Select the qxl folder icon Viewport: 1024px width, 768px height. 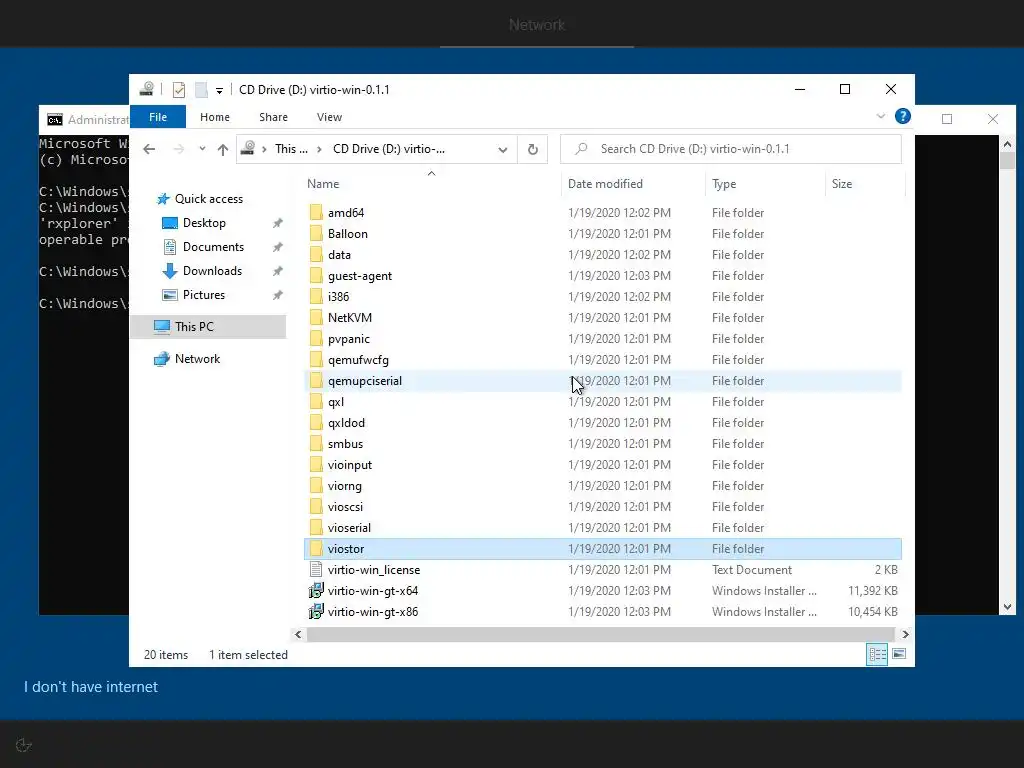(316, 402)
